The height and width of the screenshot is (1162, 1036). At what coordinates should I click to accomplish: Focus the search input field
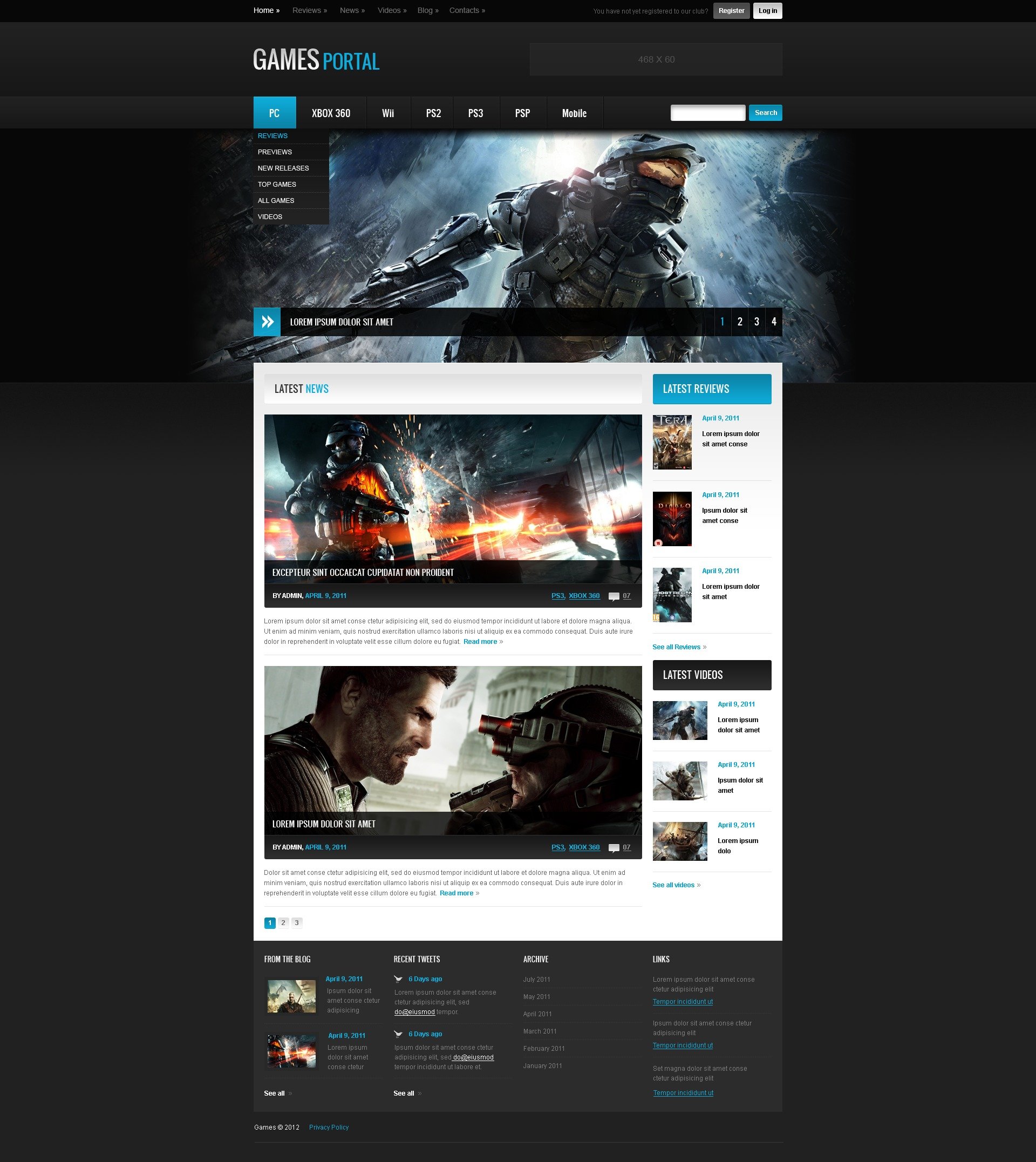(707, 113)
